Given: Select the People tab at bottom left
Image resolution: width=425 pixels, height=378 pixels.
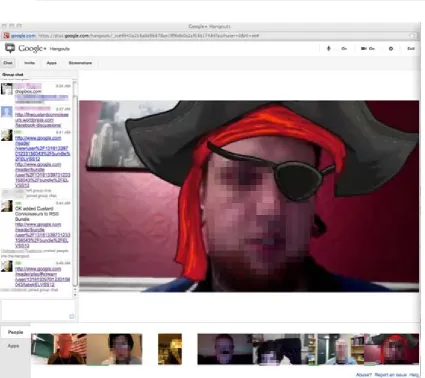Looking at the screenshot, I should (x=15, y=332).
